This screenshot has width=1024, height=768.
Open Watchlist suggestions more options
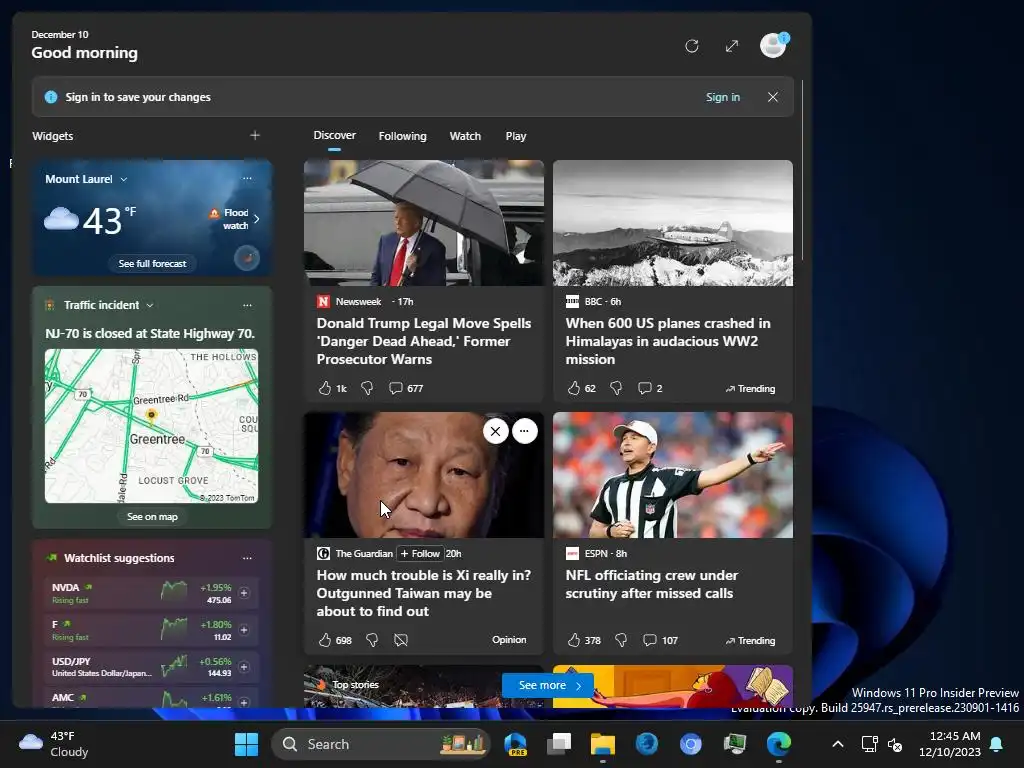coord(247,558)
